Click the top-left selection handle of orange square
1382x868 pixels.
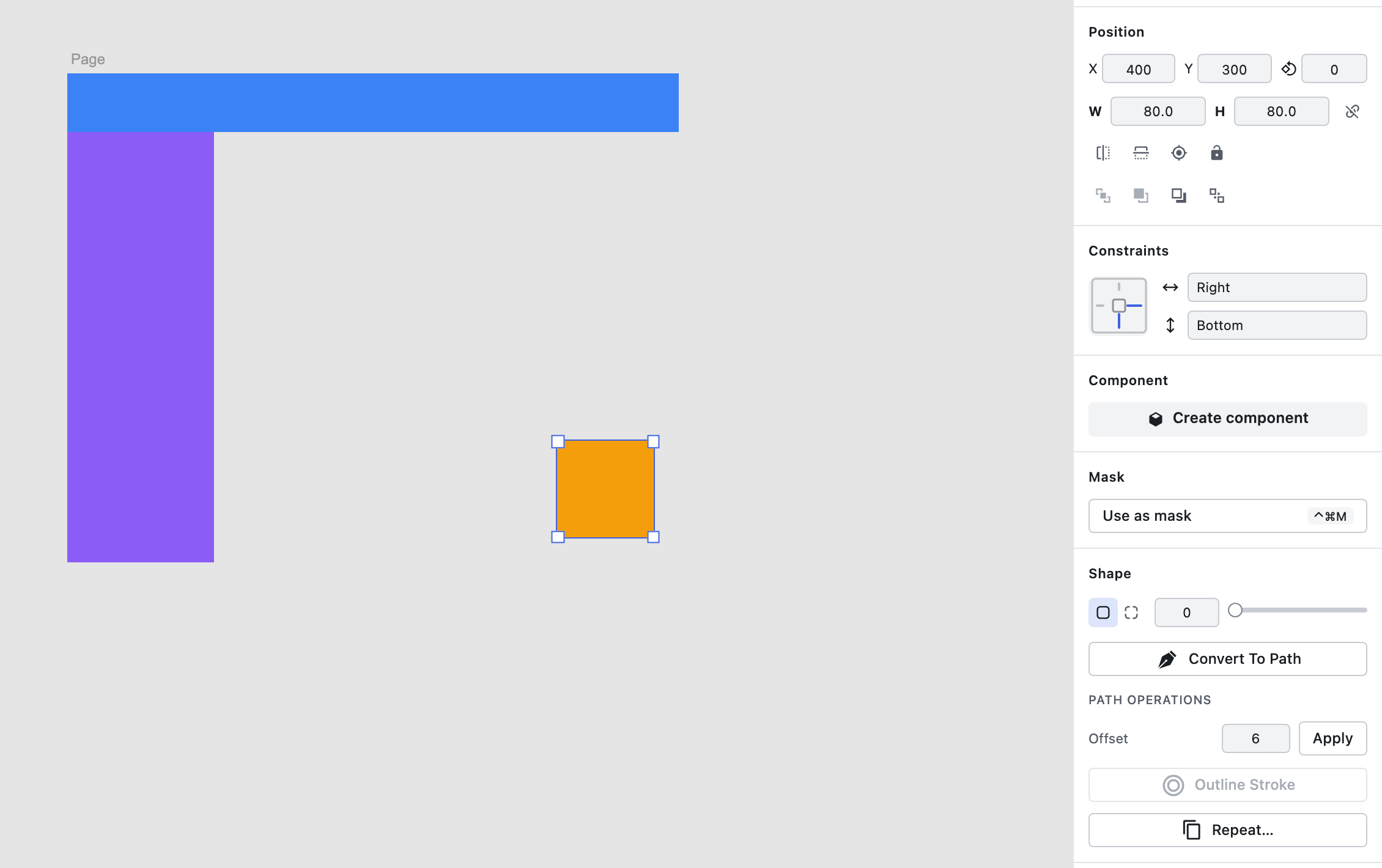(558, 441)
